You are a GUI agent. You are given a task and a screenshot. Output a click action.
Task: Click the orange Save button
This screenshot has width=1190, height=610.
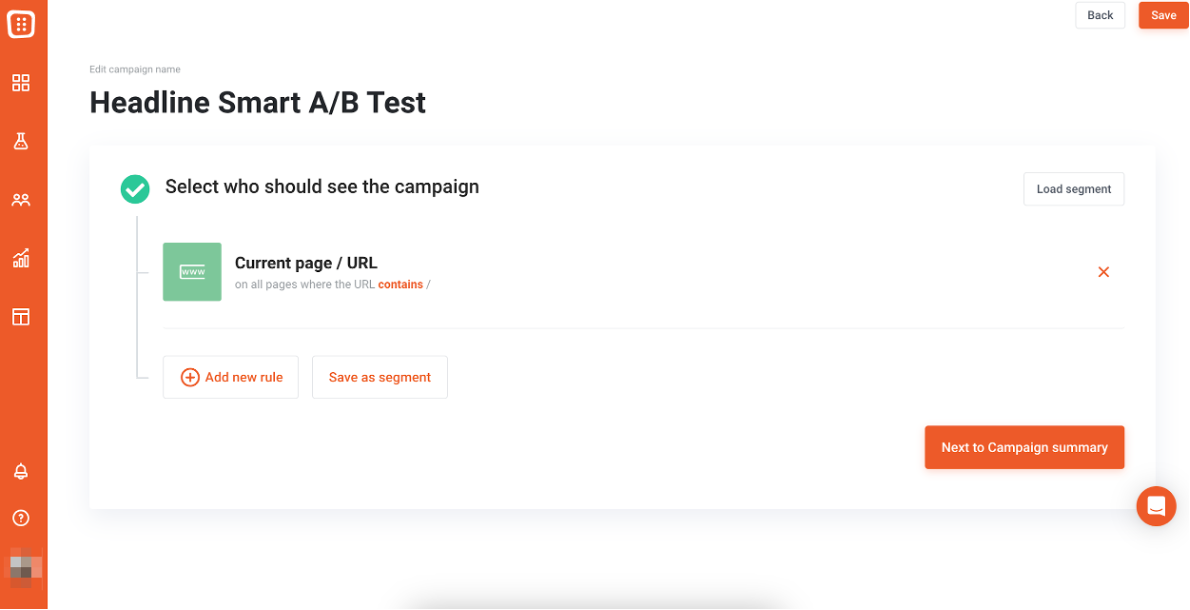point(1163,15)
